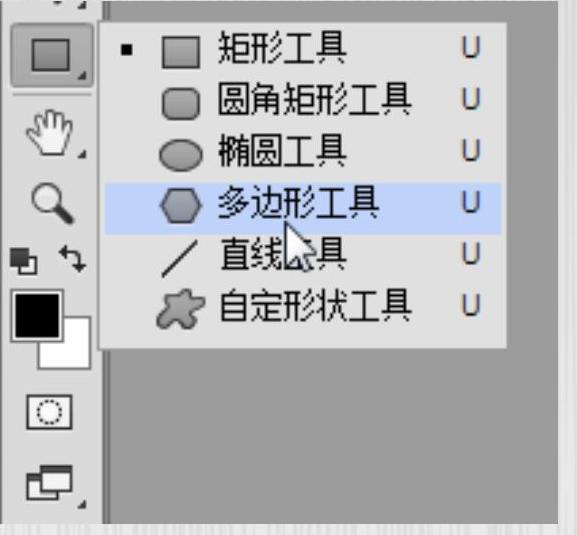Reset default foreground and background colors
Image resolution: width=577 pixels, height=535 pixels.
click(x=24, y=261)
